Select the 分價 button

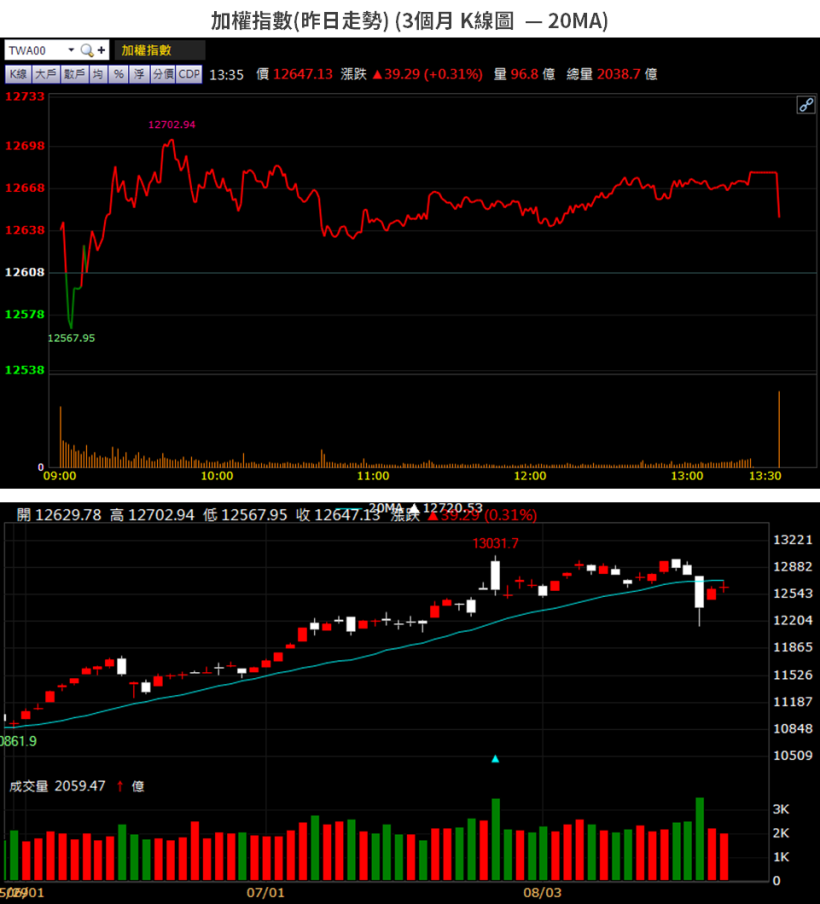coord(163,74)
